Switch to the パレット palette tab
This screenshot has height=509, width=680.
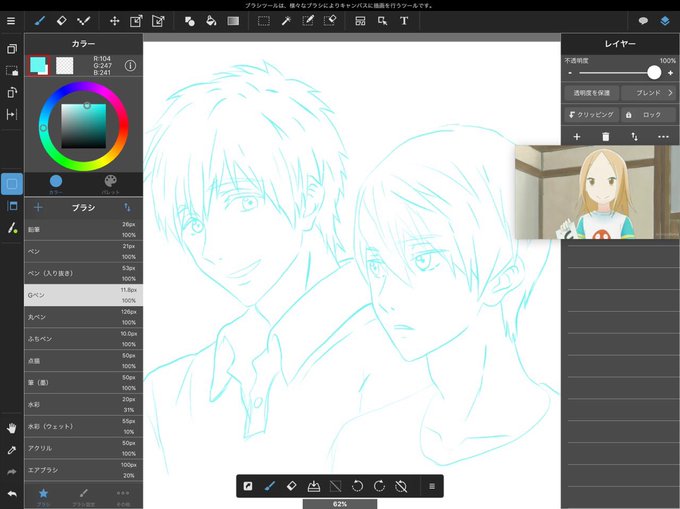(x=111, y=184)
